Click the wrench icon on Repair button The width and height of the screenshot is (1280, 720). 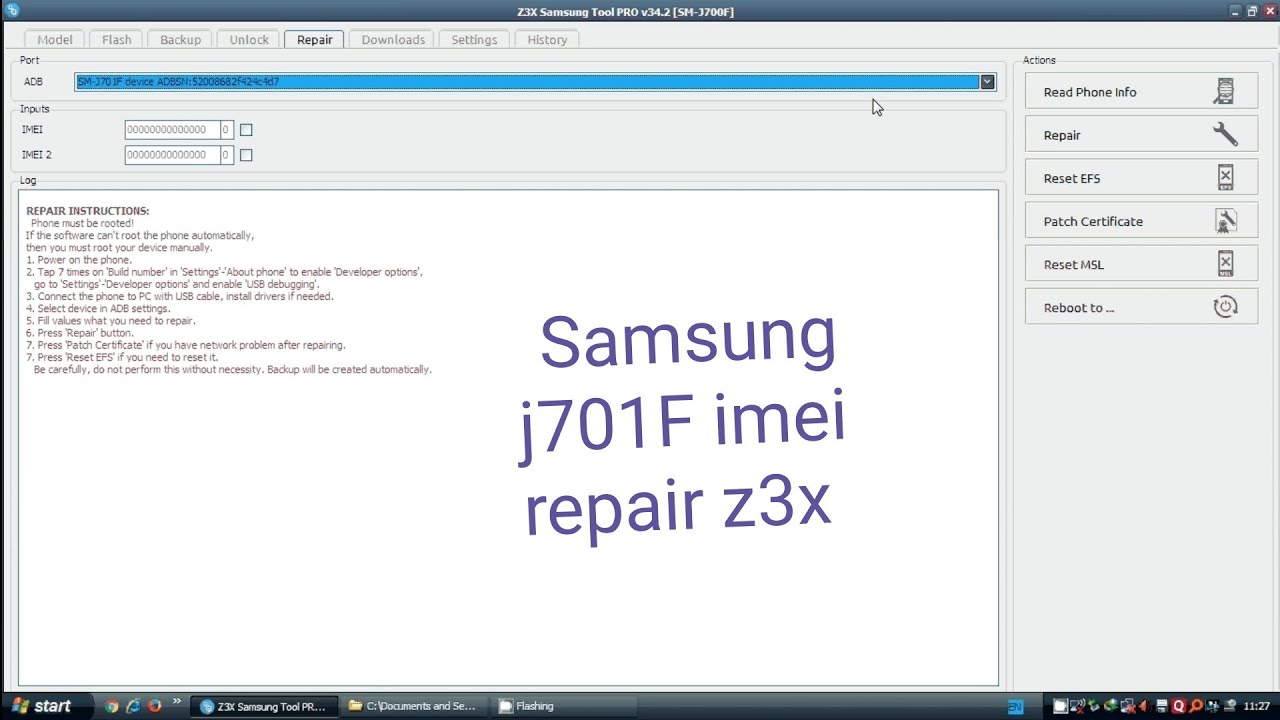(1224, 135)
